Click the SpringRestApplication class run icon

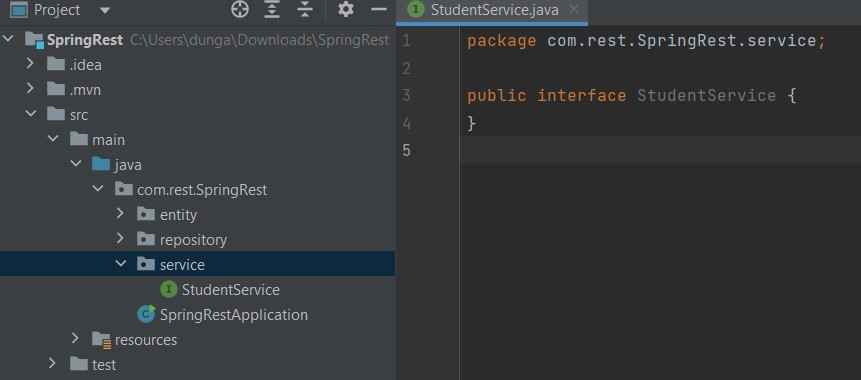(146, 314)
